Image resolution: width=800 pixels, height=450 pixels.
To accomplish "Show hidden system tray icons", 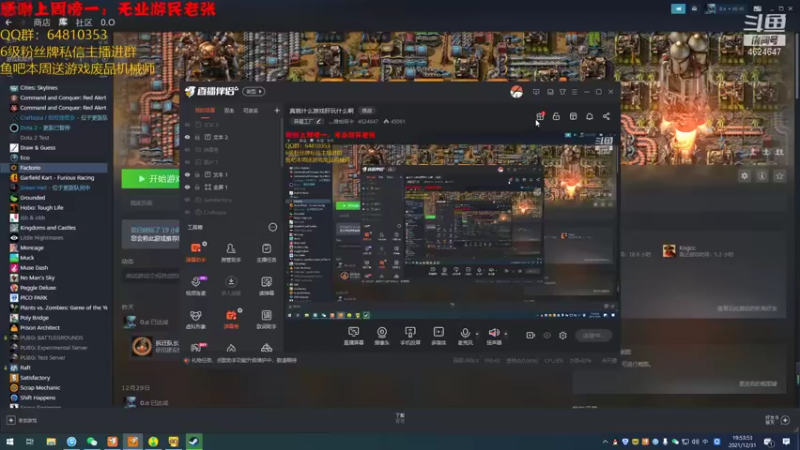I will (605, 442).
